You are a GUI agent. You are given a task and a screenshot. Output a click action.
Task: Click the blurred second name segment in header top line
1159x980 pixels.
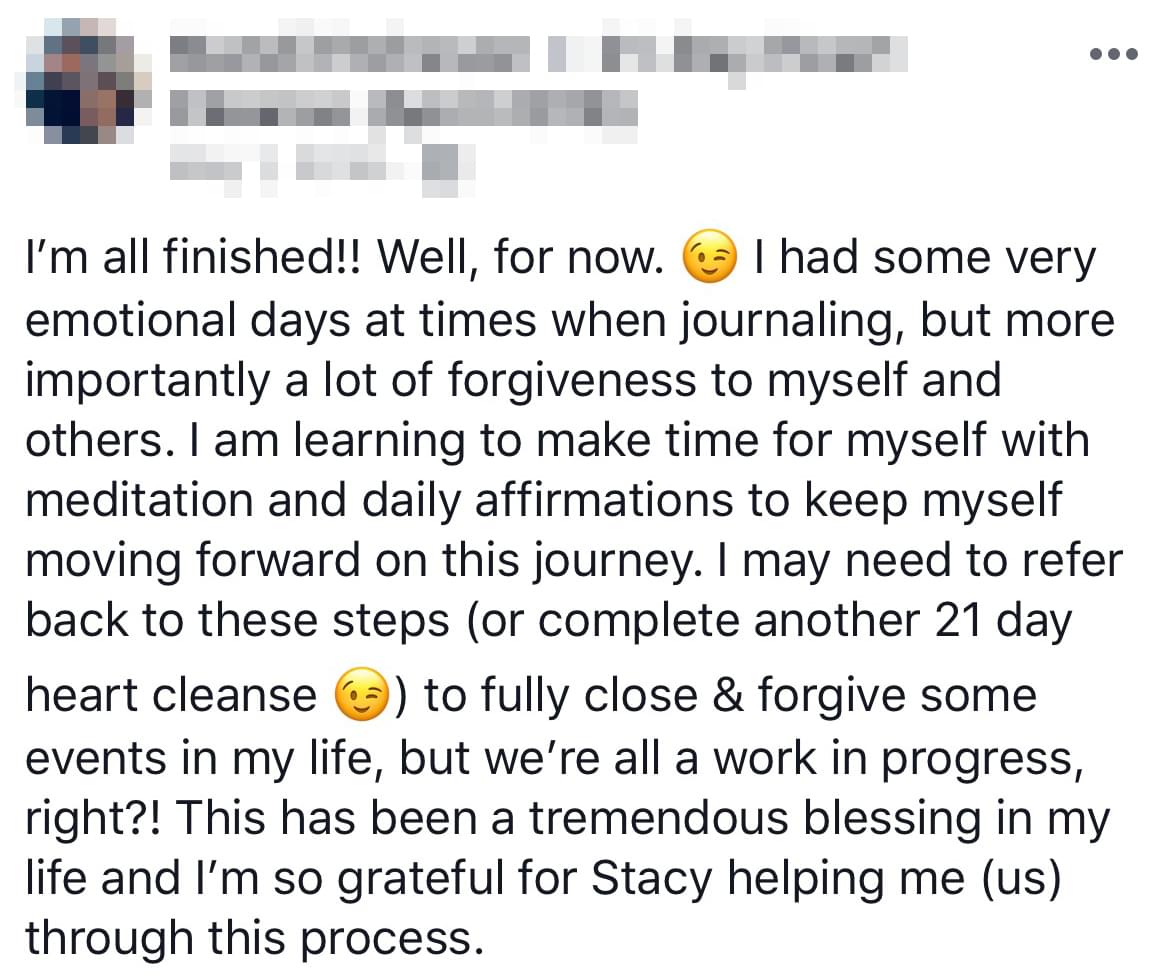(727, 53)
